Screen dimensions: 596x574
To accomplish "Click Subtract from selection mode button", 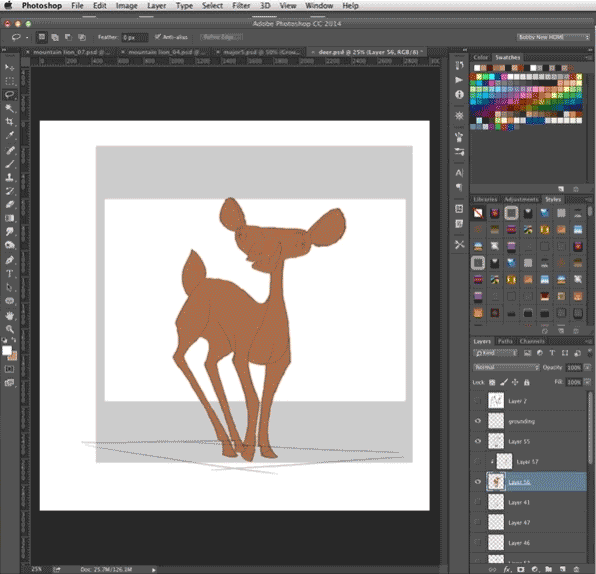I will 68,37.
